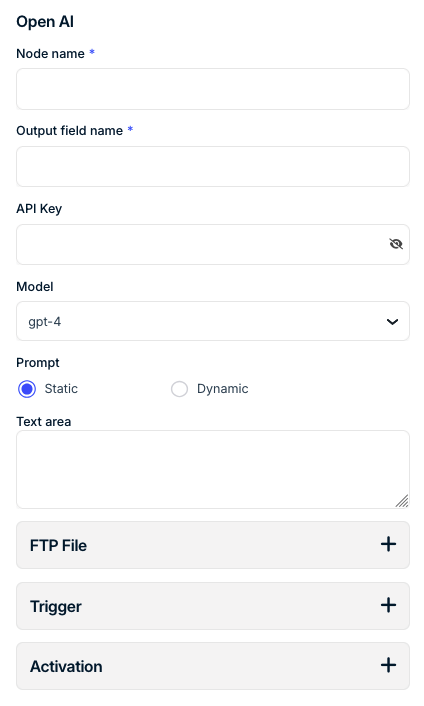This screenshot has height=706, width=424.
Task: Expand the FTP File section
Action: pos(213,545)
